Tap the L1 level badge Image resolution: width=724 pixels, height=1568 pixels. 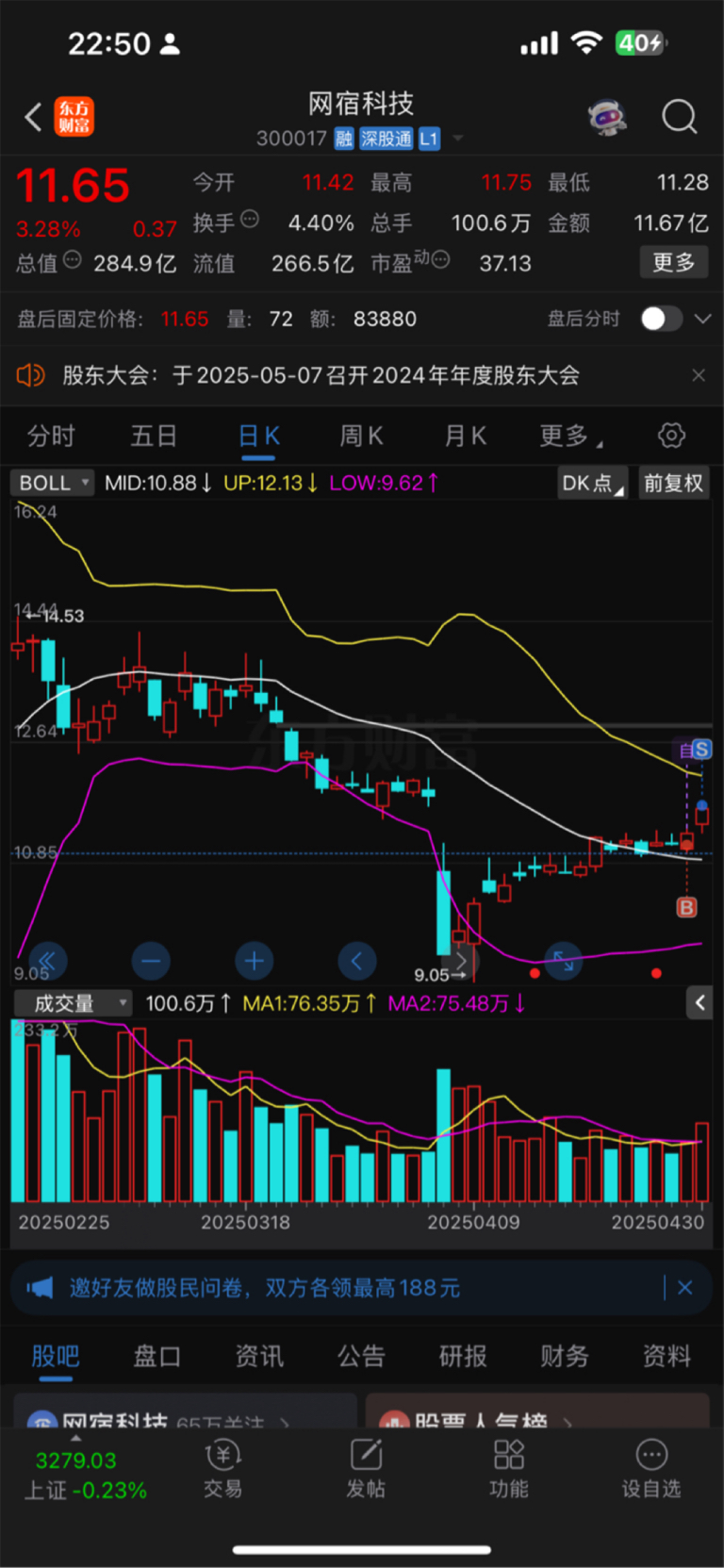coord(429,139)
